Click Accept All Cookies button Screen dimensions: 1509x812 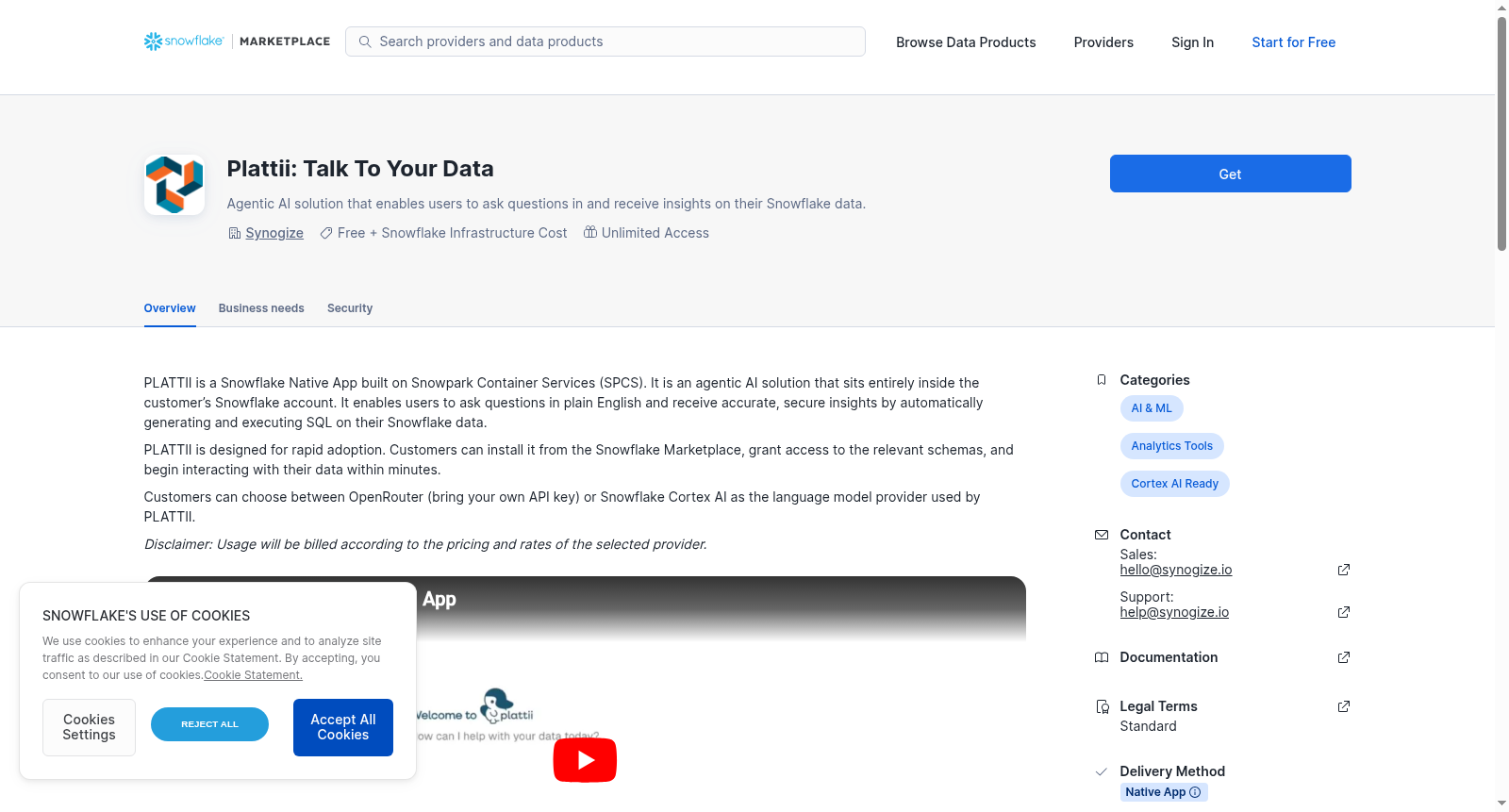point(343,727)
